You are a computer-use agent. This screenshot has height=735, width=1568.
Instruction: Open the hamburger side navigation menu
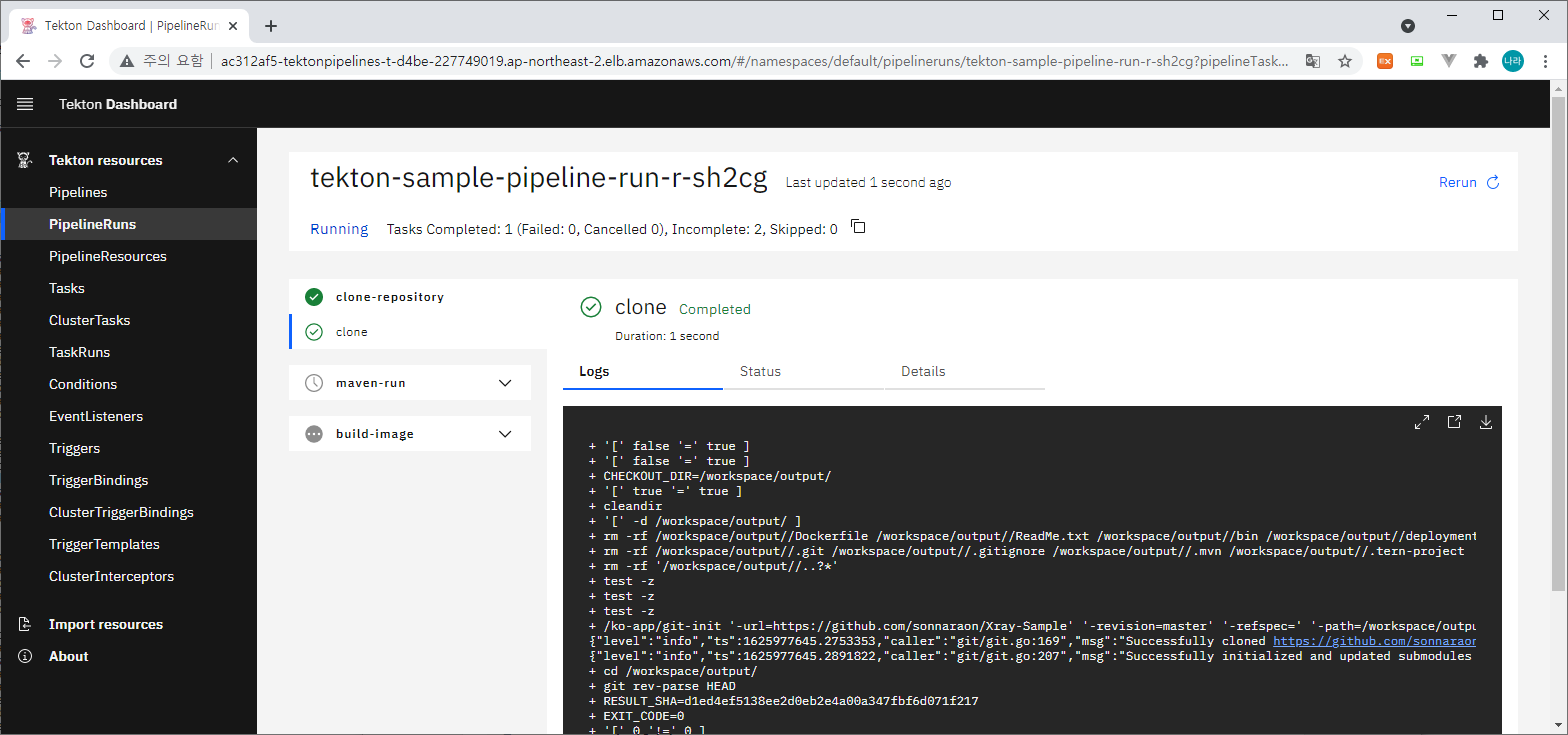[25, 104]
